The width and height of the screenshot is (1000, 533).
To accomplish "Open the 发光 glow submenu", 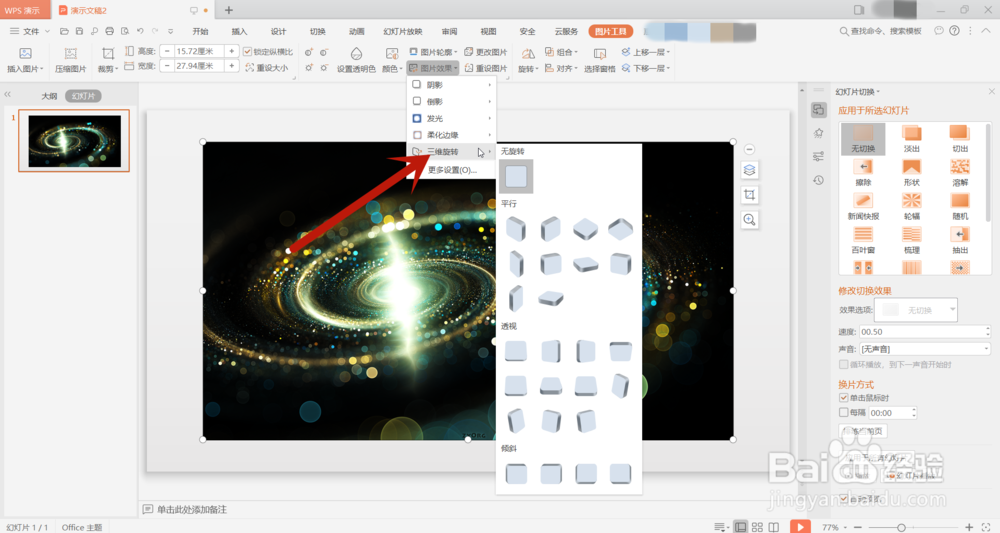I will pos(452,118).
